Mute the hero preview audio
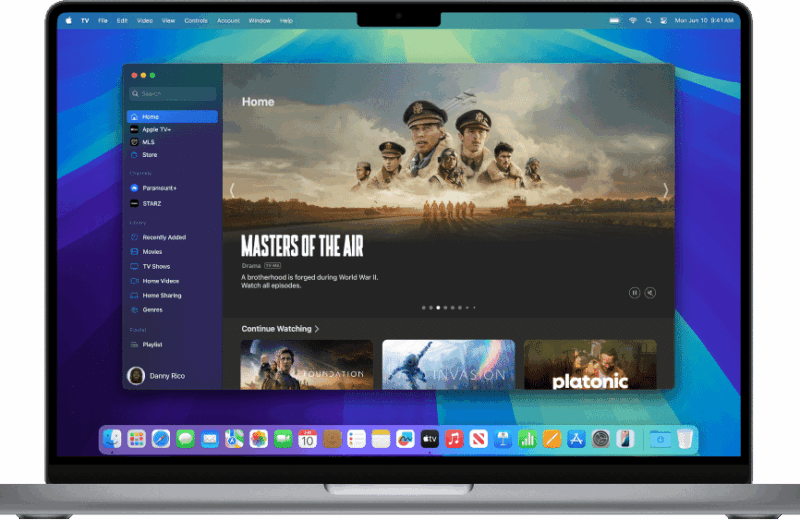Screen dimensions: 800x521 (x=650, y=293)
